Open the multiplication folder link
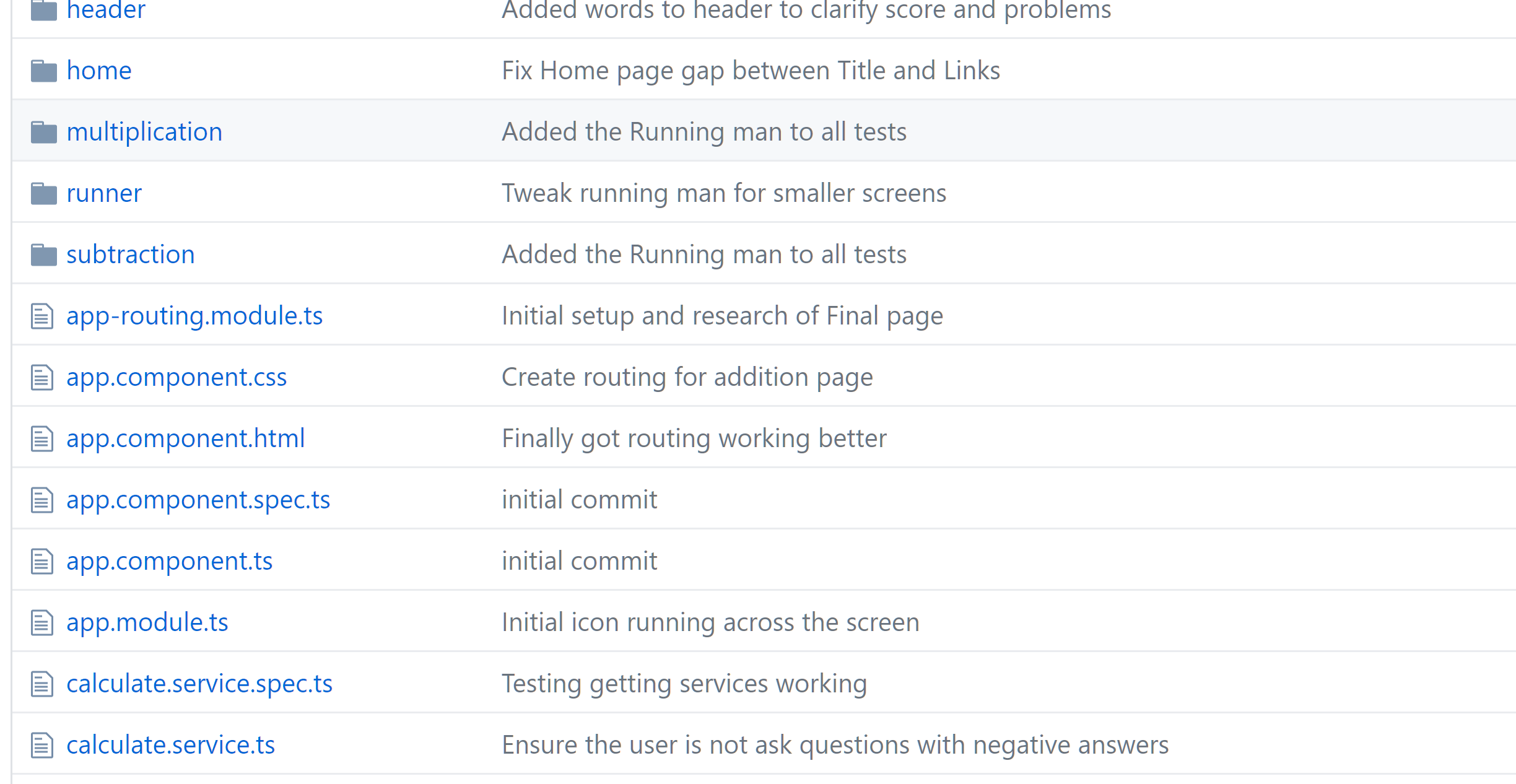 tap(144, 132)
